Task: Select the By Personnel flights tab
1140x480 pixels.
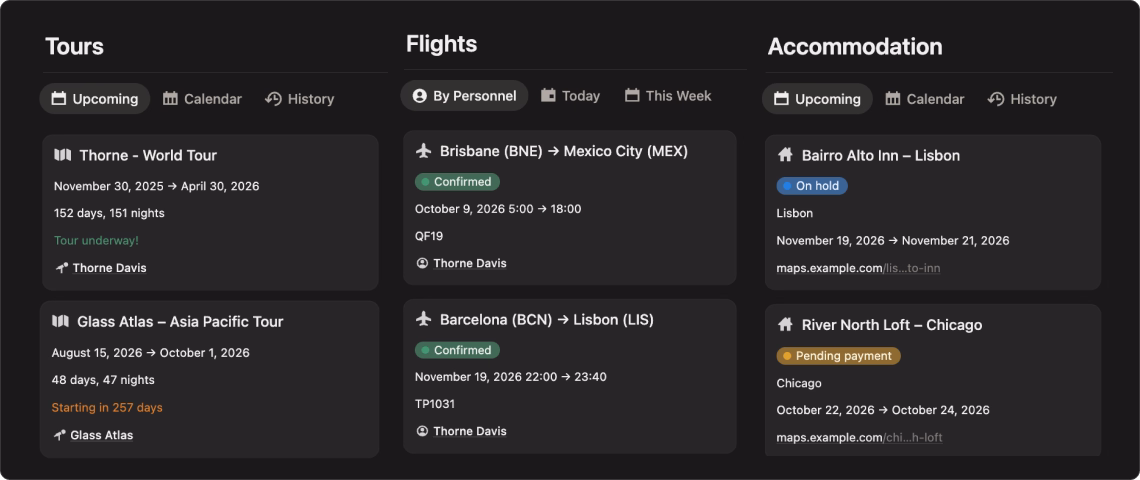Action: (x=465, y=96)
